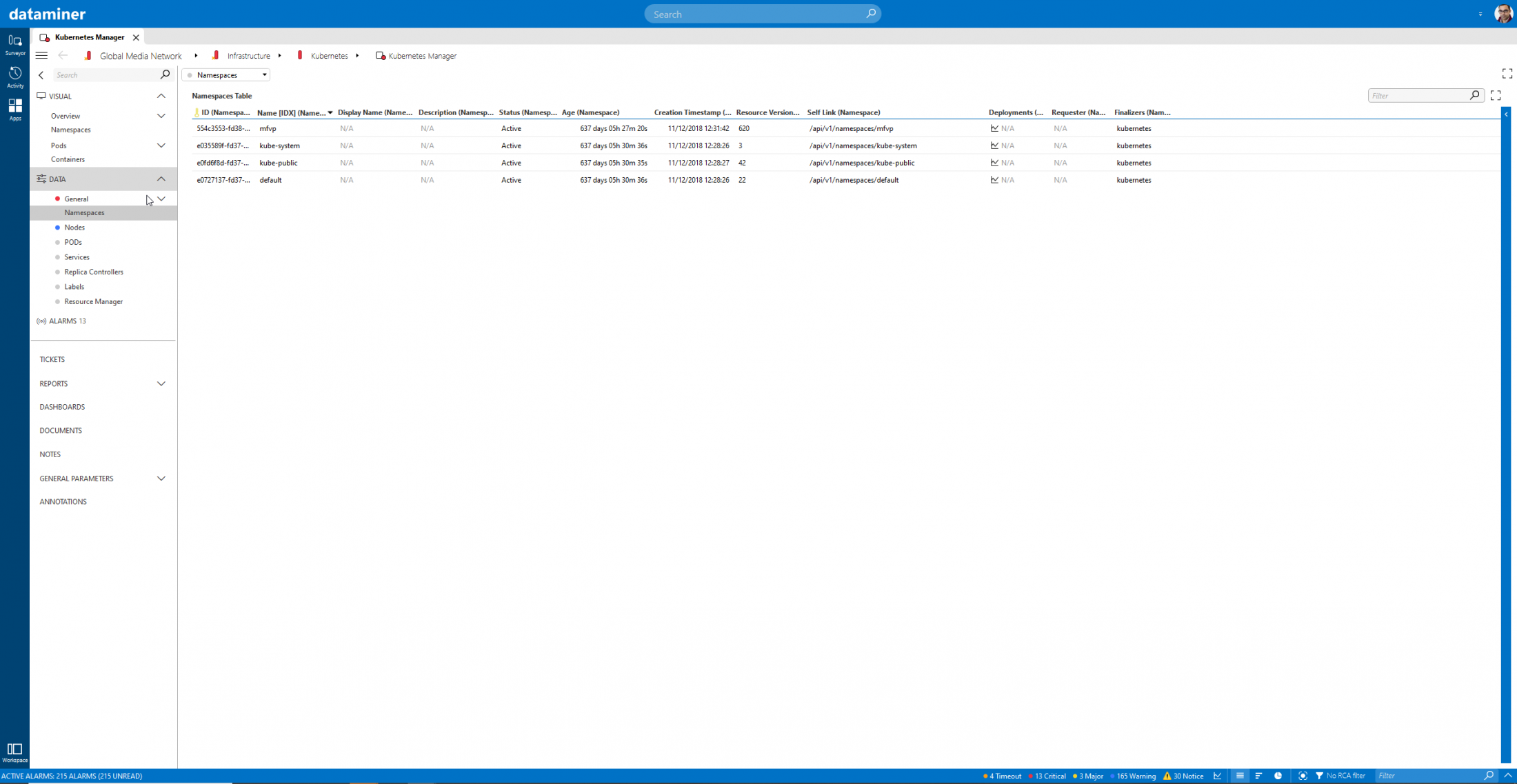
Task: Click the alarm filter magnifier icon
Action: pos(1489,776)
